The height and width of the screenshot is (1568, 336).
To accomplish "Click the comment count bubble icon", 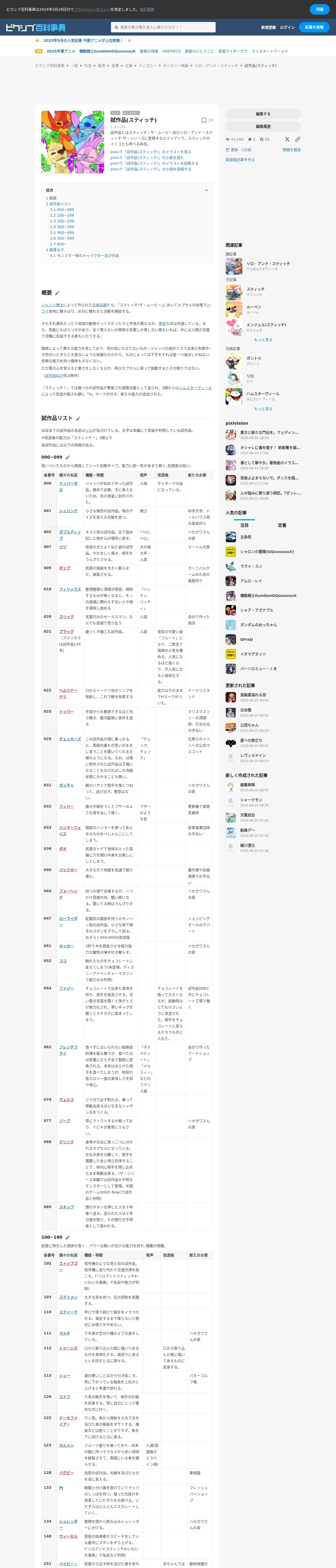I will pos(249,139).
